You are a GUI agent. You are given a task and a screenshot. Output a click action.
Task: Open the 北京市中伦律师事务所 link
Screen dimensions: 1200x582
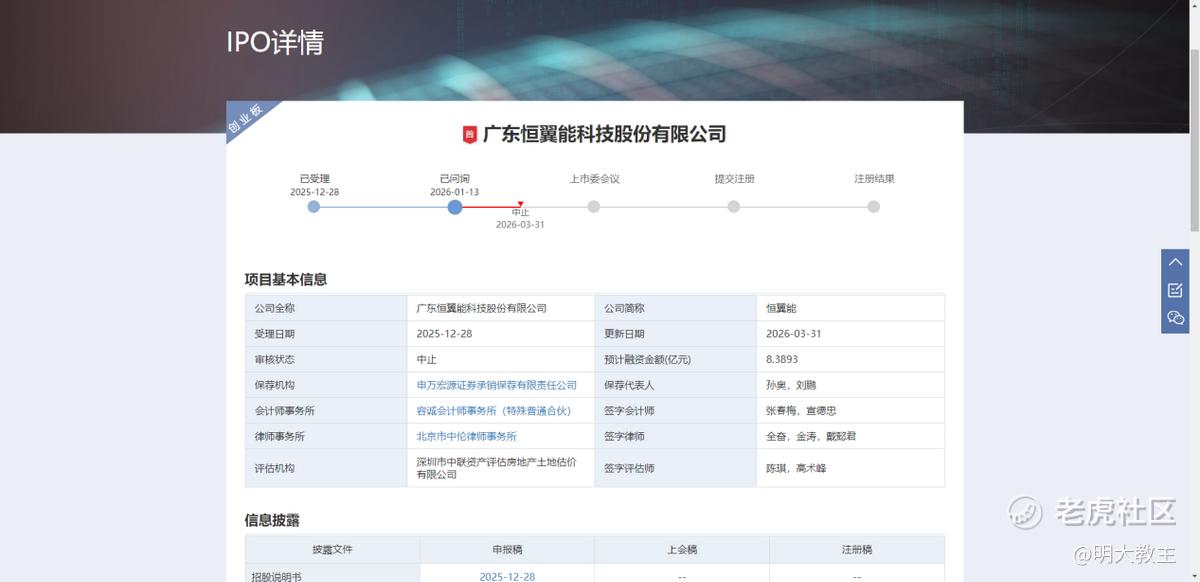(x=466, y=437)
